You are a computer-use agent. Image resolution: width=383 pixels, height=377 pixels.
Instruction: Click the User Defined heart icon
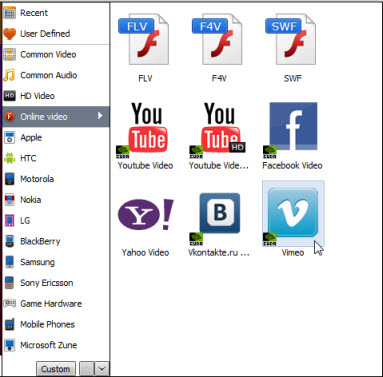[x=9, y=34]
